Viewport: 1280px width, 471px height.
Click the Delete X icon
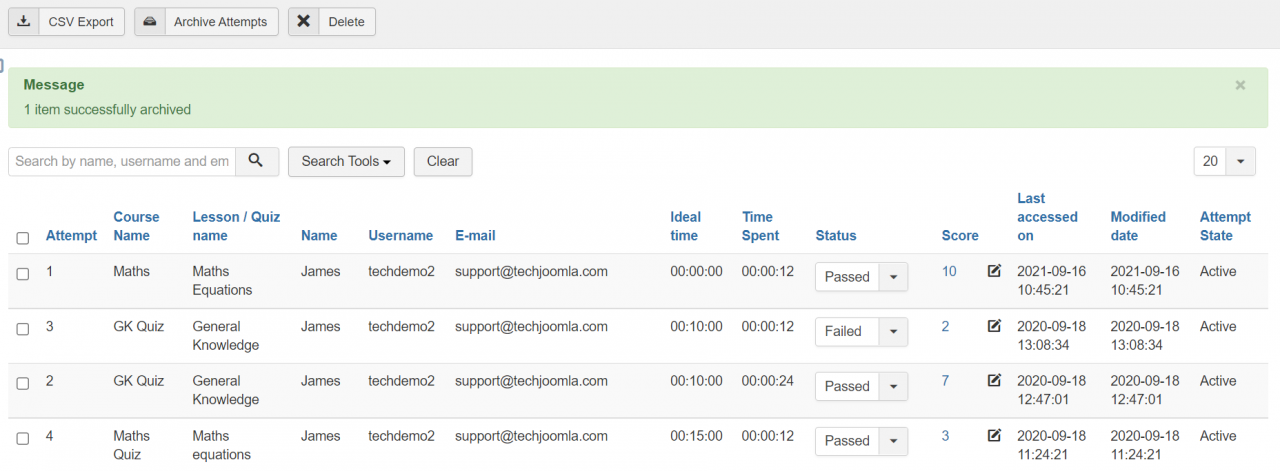pyautogui.click(x=303, y=22)
